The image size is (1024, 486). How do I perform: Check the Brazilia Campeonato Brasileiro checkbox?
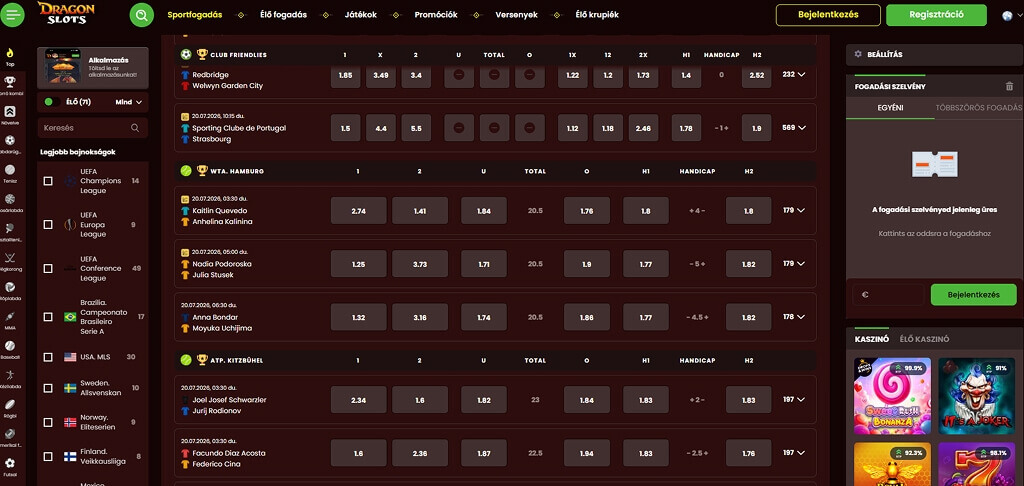pyautogui.click(x=48, y=317)
